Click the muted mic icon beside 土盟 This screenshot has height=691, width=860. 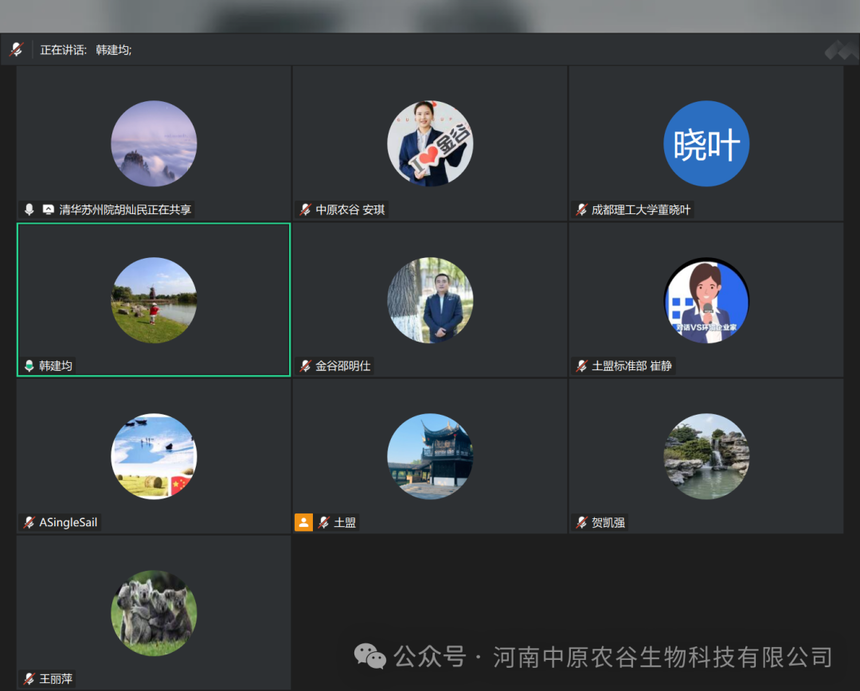[x=324, y=523]
